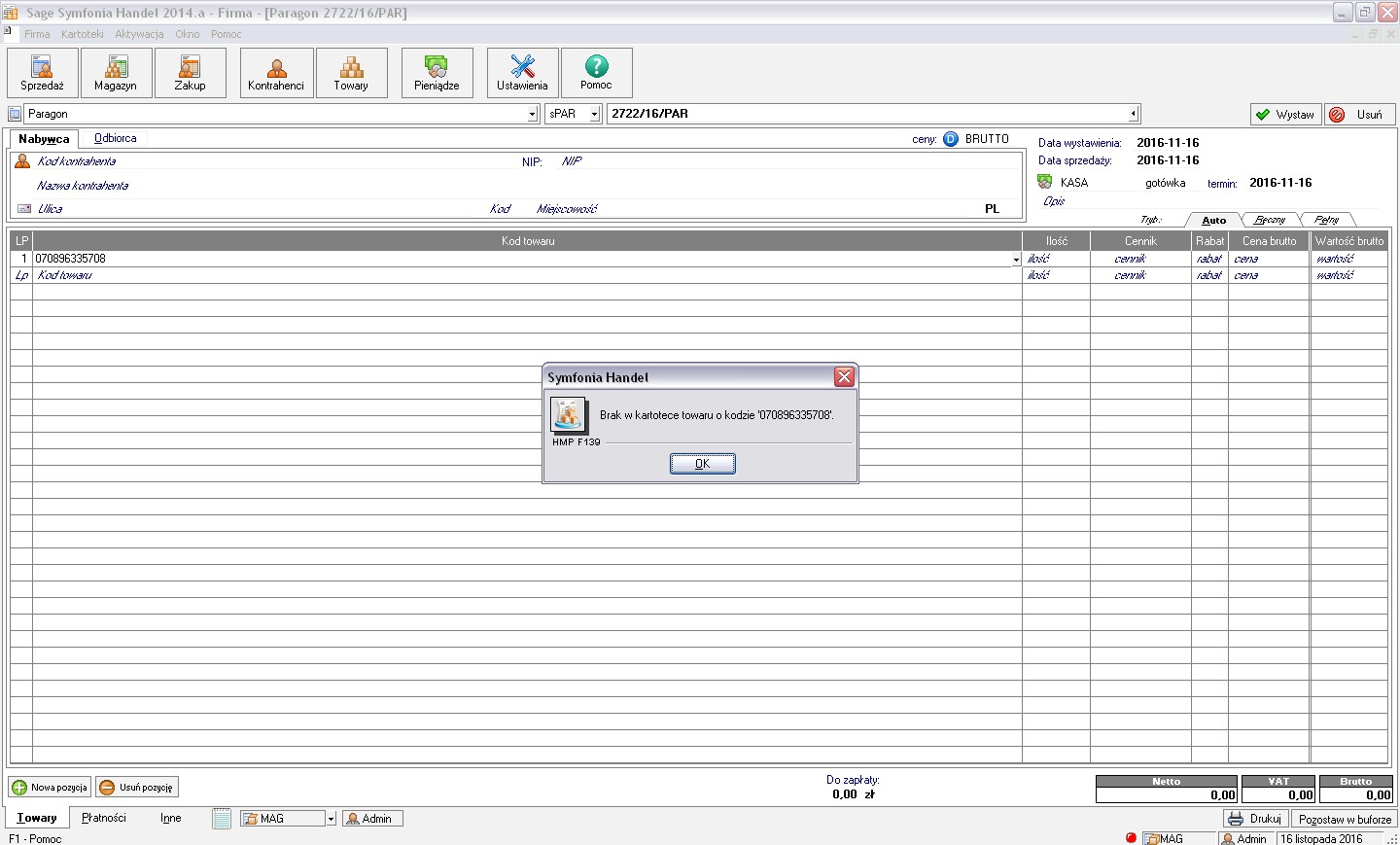Viewport: 1400px width, 845px height.
Task: Click the gotówka payment method
Action: [1165, 183]
